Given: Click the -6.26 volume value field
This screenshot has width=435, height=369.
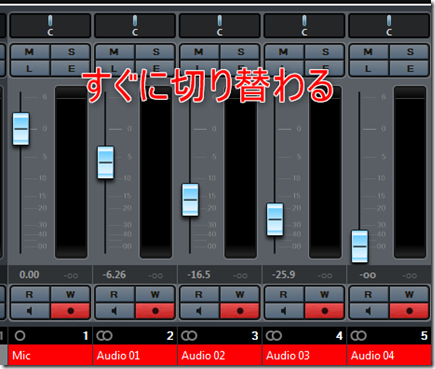Looking at the screenshot, I should tap(114, 275).
